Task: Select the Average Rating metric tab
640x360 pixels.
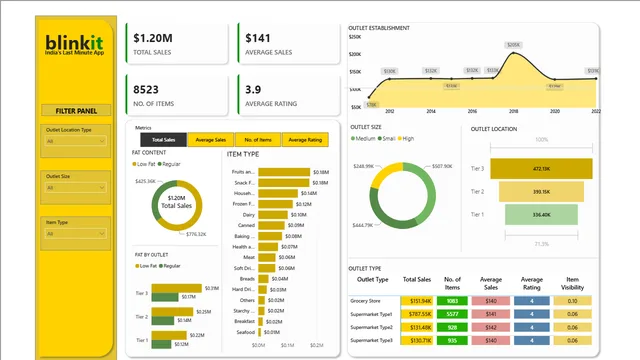Action: tap(305, 140)
